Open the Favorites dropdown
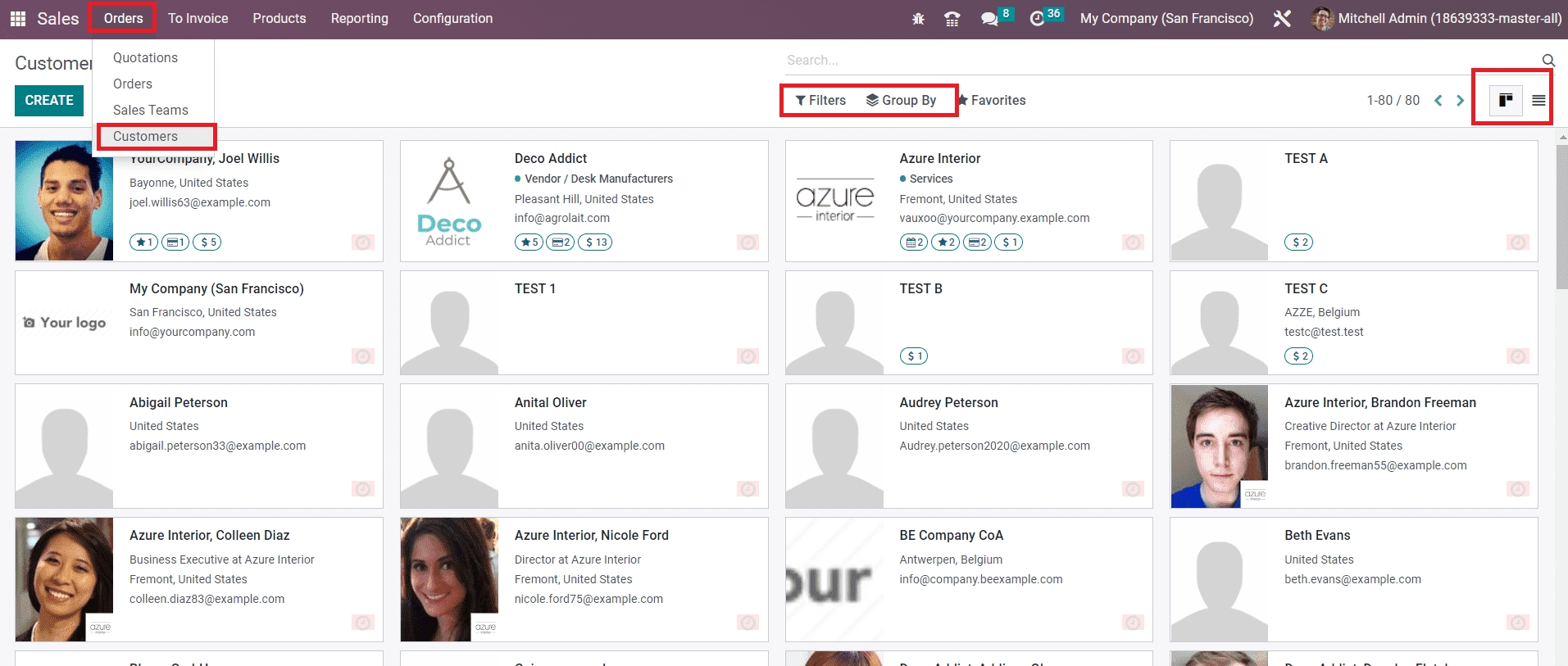The height and width of the screenshot is (666, 1568). point(992,100)
